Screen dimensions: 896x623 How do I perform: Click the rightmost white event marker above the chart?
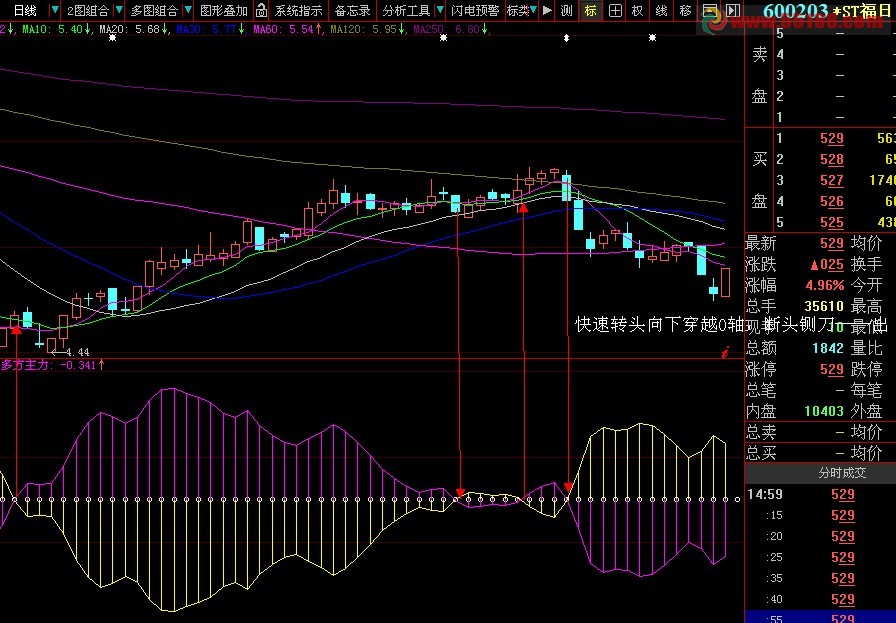point(653,38)
